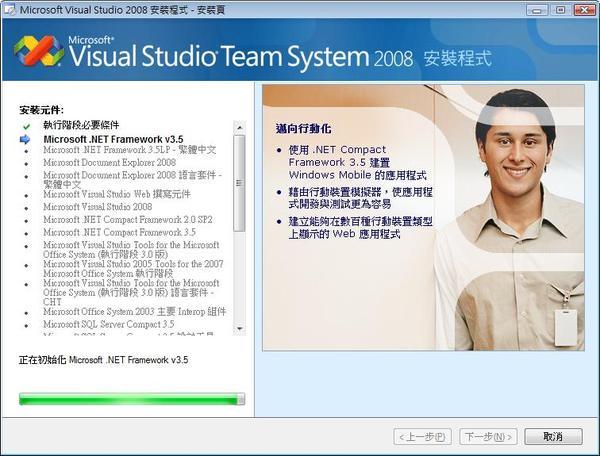Select Microsoft Document Explorer 2008 item
The image size is (600, 456).
[109, 163]
